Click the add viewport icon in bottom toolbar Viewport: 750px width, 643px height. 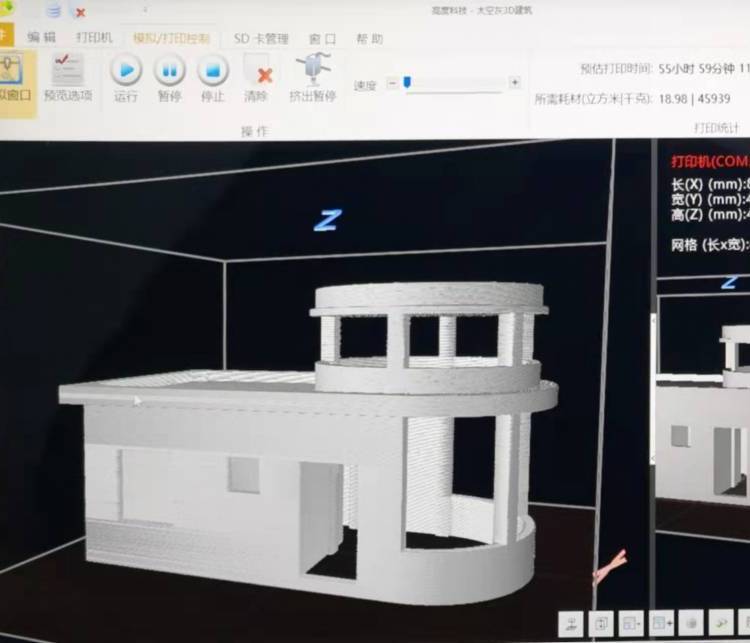(x=661, y=623)
